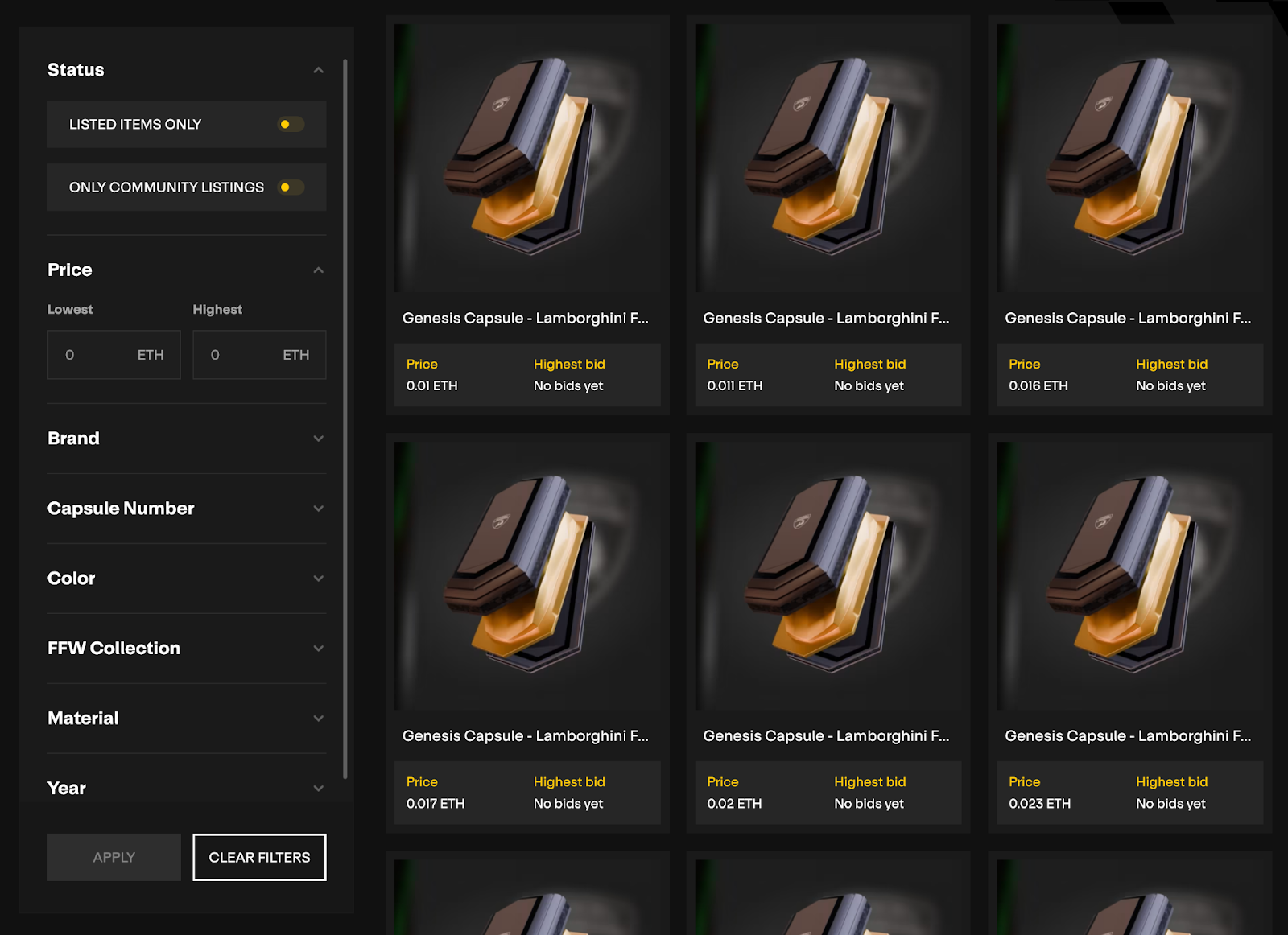Open the capsule image priced 0.016 ETH

tap(1130, 158)
